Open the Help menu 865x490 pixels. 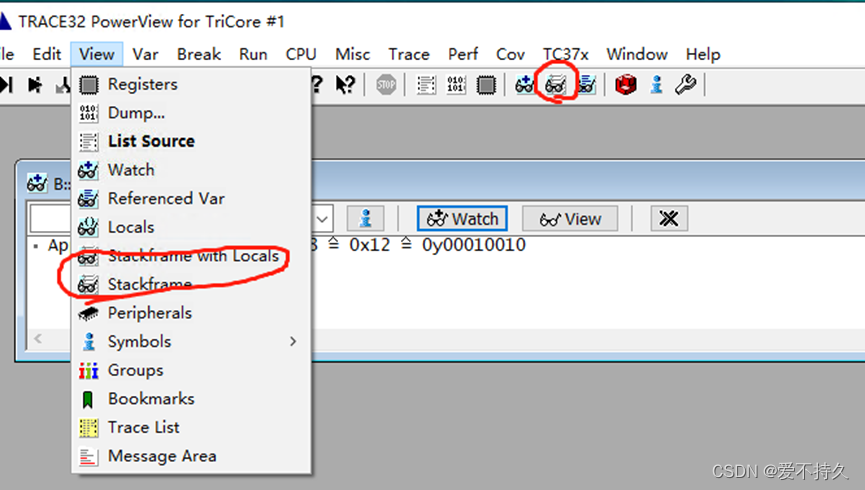pos(703,54)
